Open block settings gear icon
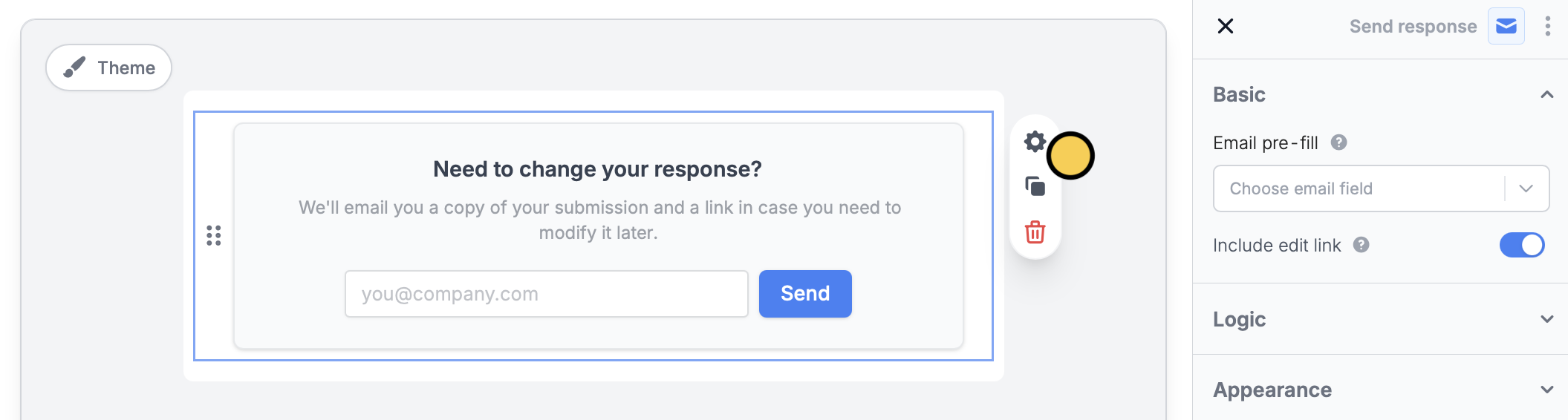1568x420 pixels. click(x=1034, y=142)
